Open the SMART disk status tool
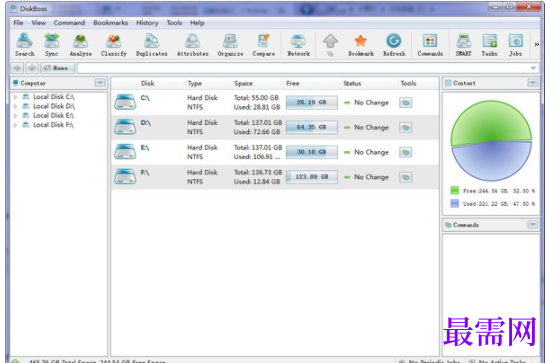 pyautogui.click(x=463, y=45)
